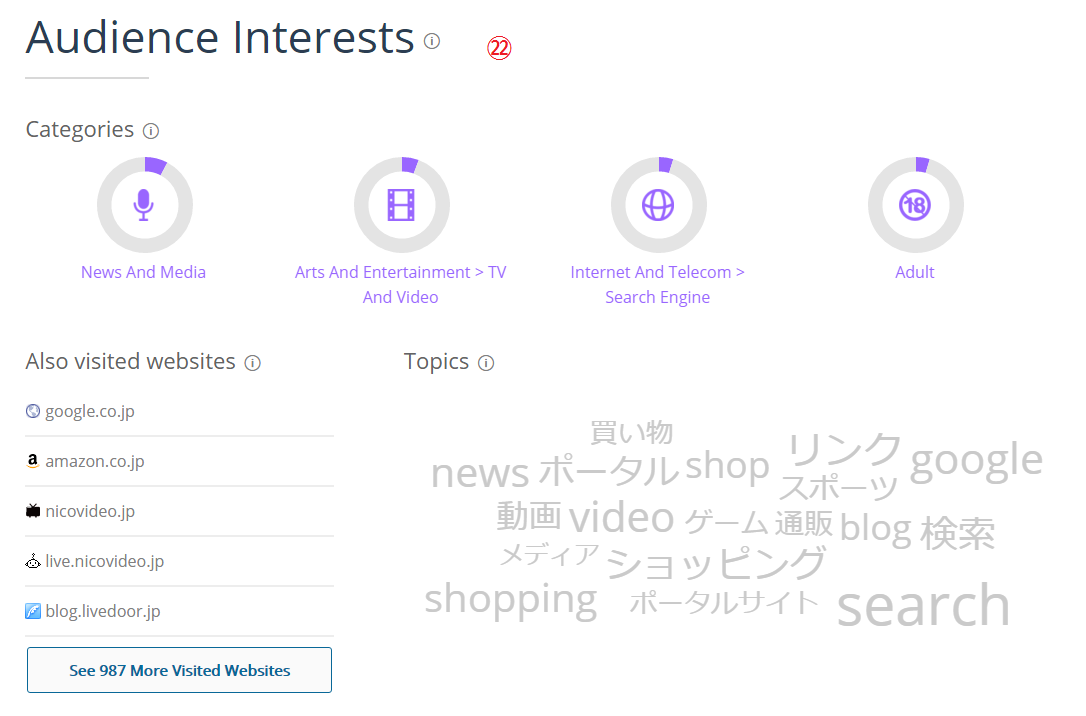Click the topic word 'リンク'
The width and height of the screenshot is (1086, 716).
point(844,449)
